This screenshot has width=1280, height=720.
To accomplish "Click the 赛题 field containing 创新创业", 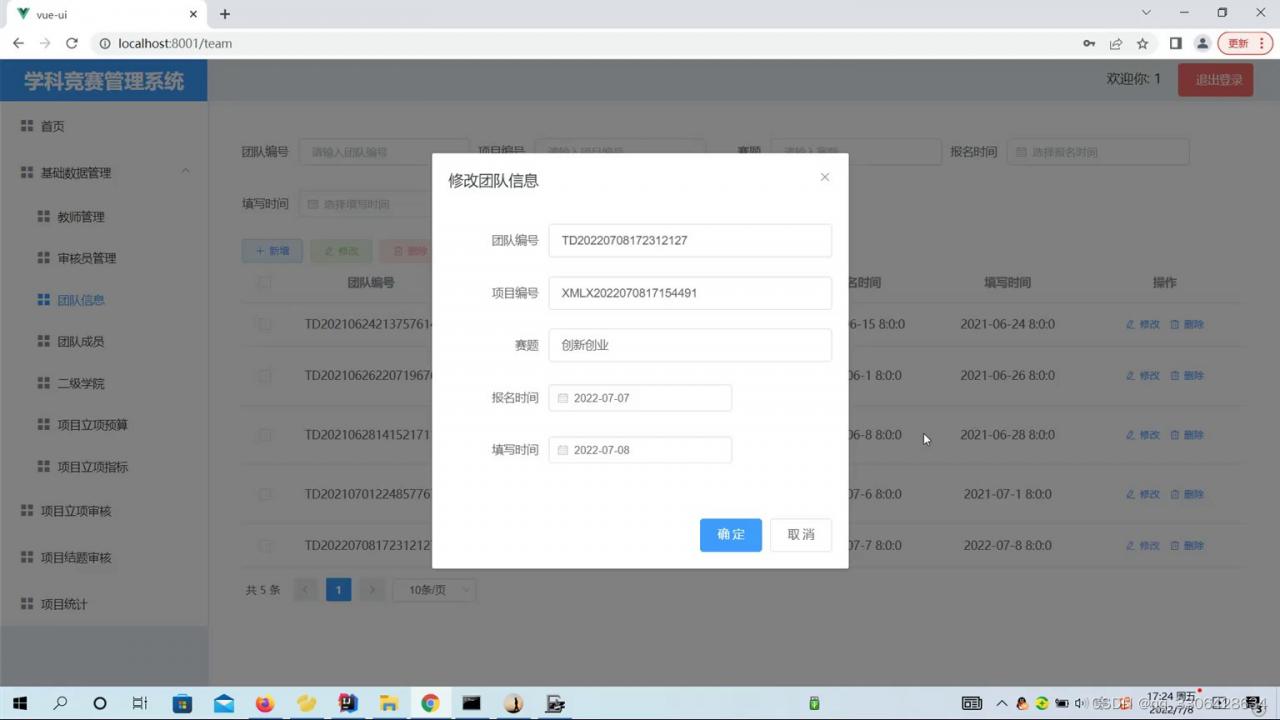I will pyautogui.click(x=690, y=345).
